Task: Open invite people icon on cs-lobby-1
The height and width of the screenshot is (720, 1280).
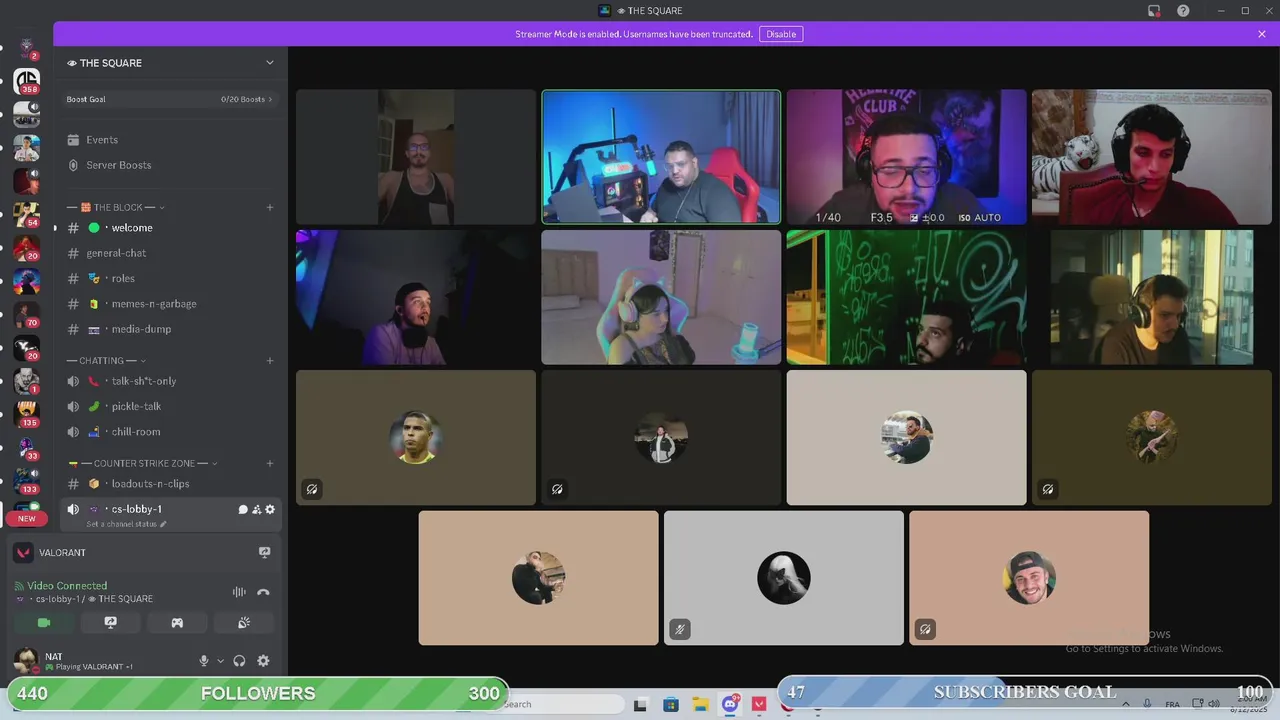Action: (256, 509)
